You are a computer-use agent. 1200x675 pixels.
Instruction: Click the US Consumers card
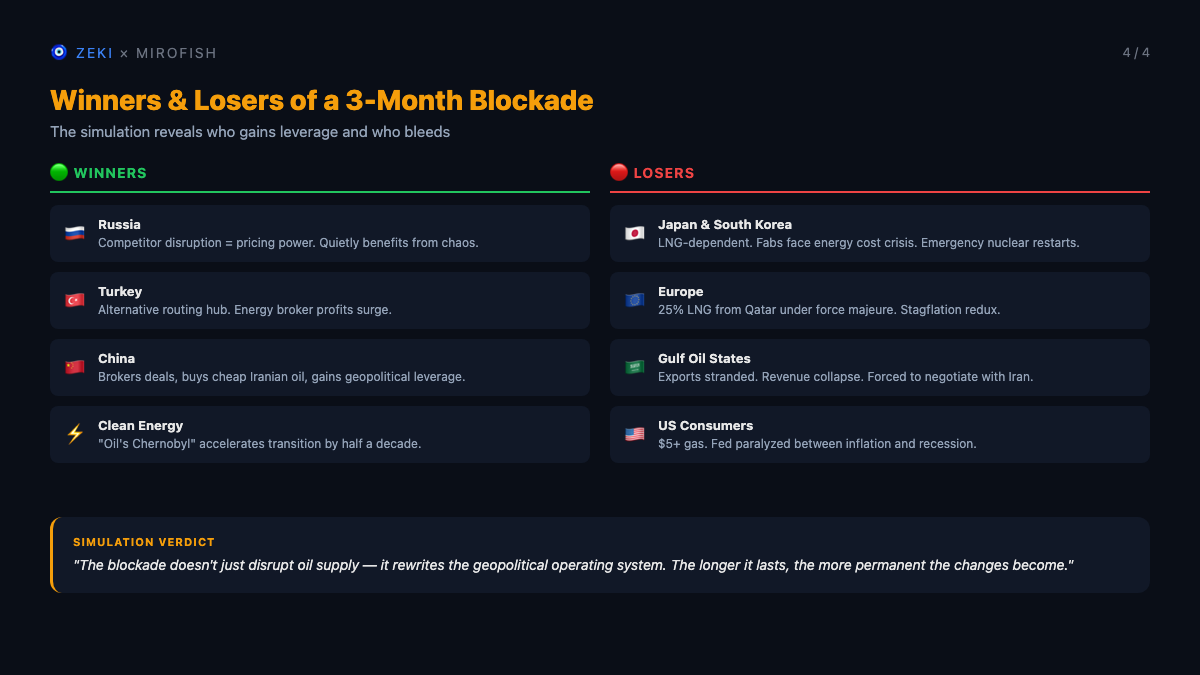pos(880,434)
